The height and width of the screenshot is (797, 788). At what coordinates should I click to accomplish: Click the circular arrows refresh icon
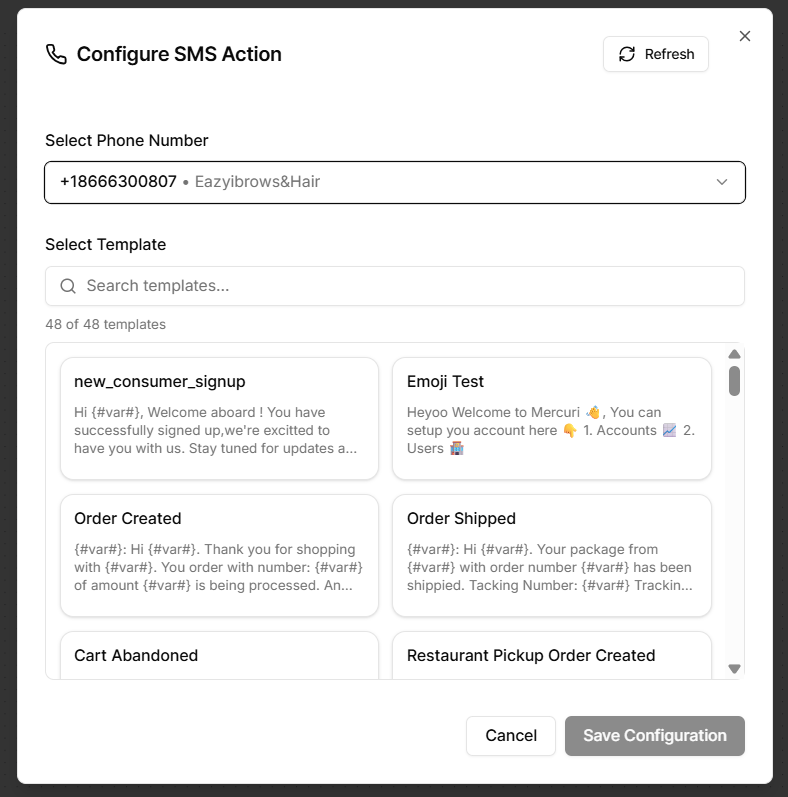tap(627, 54)
